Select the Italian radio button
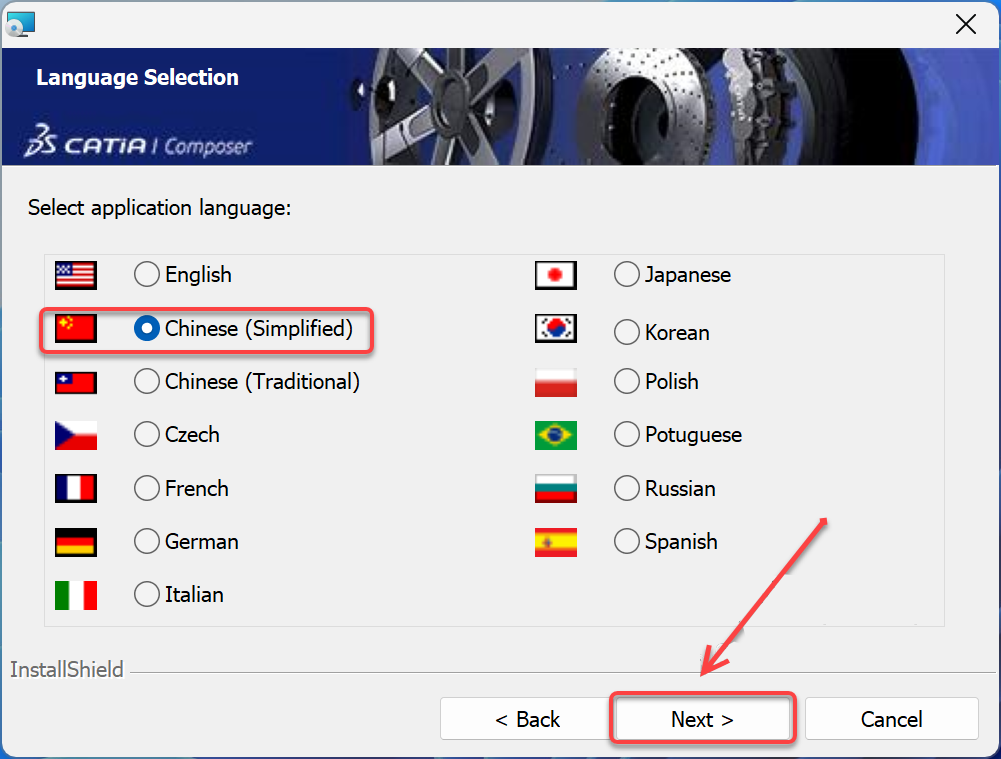 click(x=146, y=594)
